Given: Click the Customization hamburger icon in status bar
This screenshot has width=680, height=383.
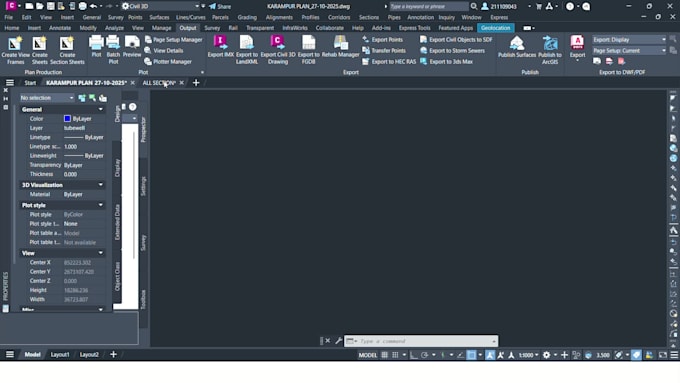Looking at the screenshot, I should click(x=674, y=355).
